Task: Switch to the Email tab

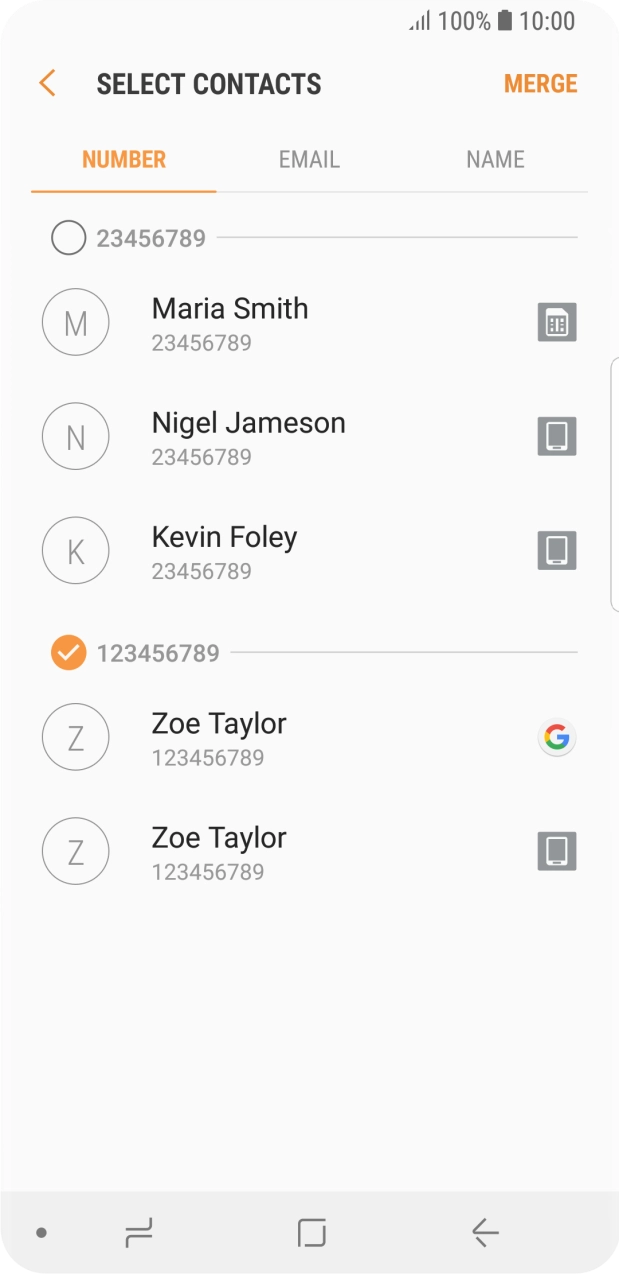Action: coord(309,159)
